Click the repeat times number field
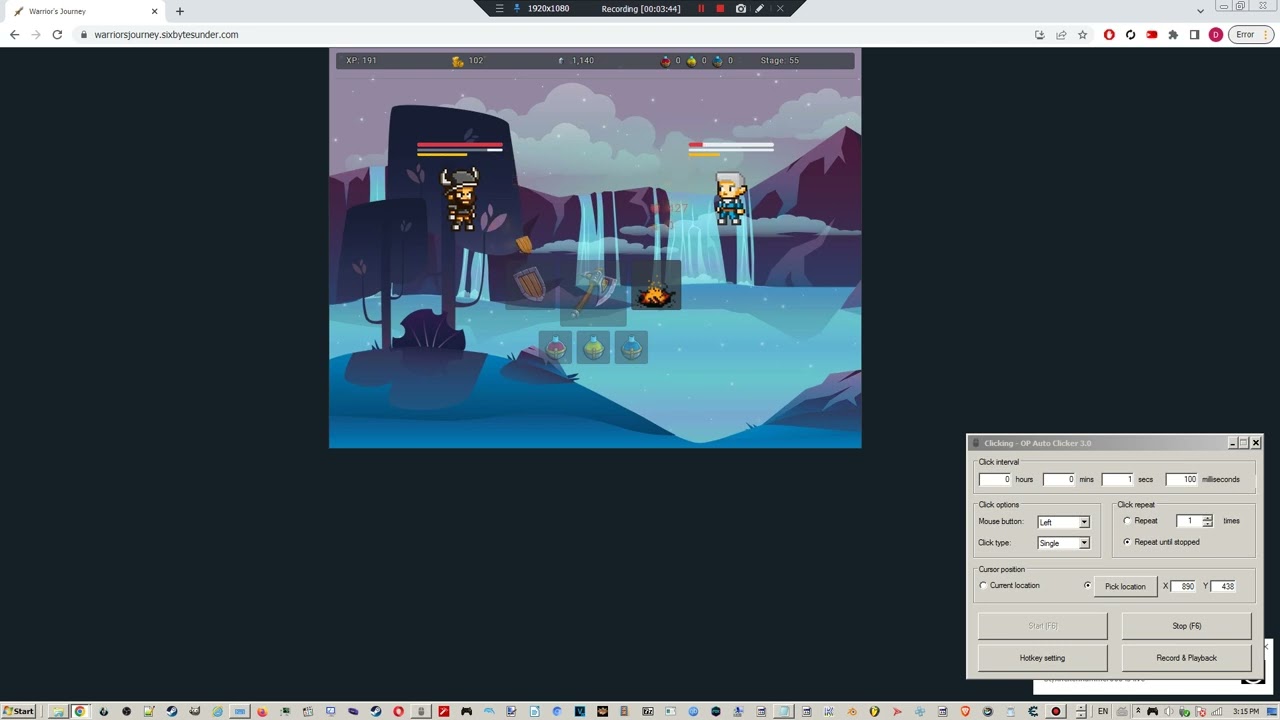Viewport: 1280px width, 720px height. click(1189, 521)
